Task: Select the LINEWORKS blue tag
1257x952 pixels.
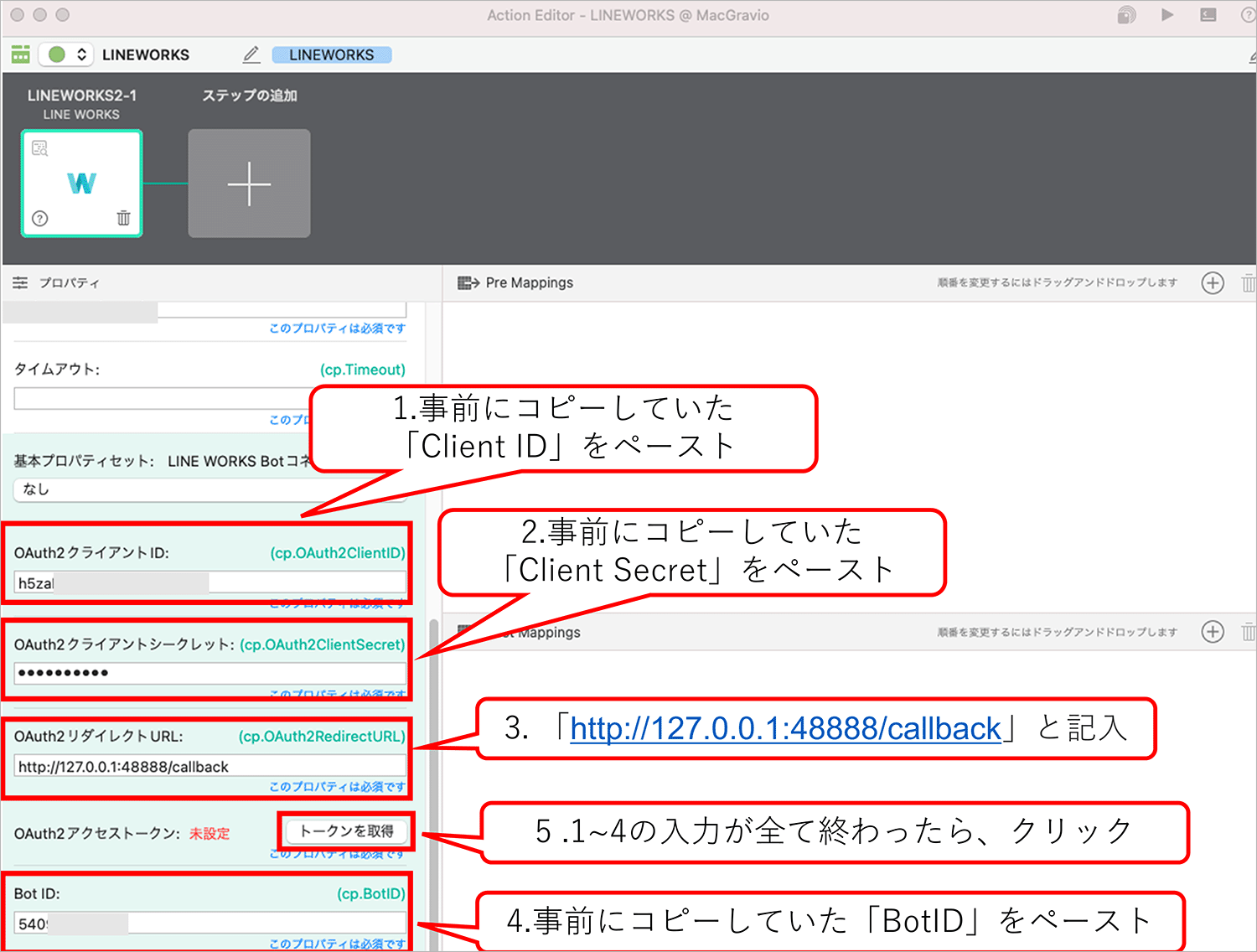Action: [332, 54]
